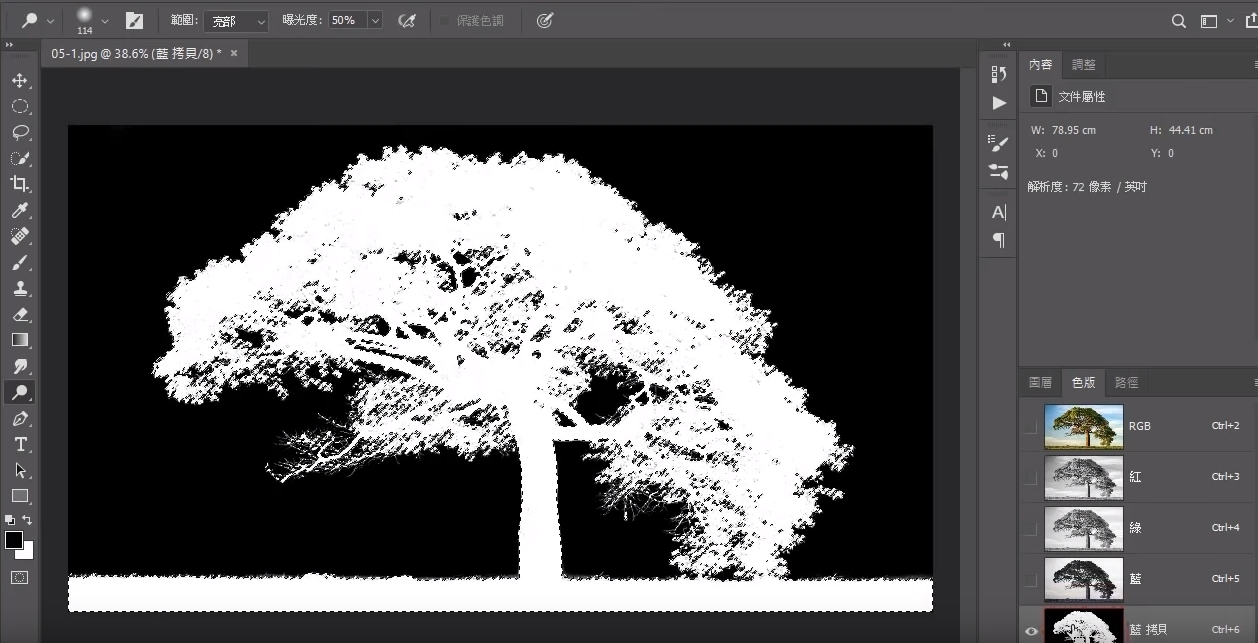Open the 範圍 dropdown showing 亮部
Image resolution: width=1258 pixels, height=643 pixels.
point(236,20)
